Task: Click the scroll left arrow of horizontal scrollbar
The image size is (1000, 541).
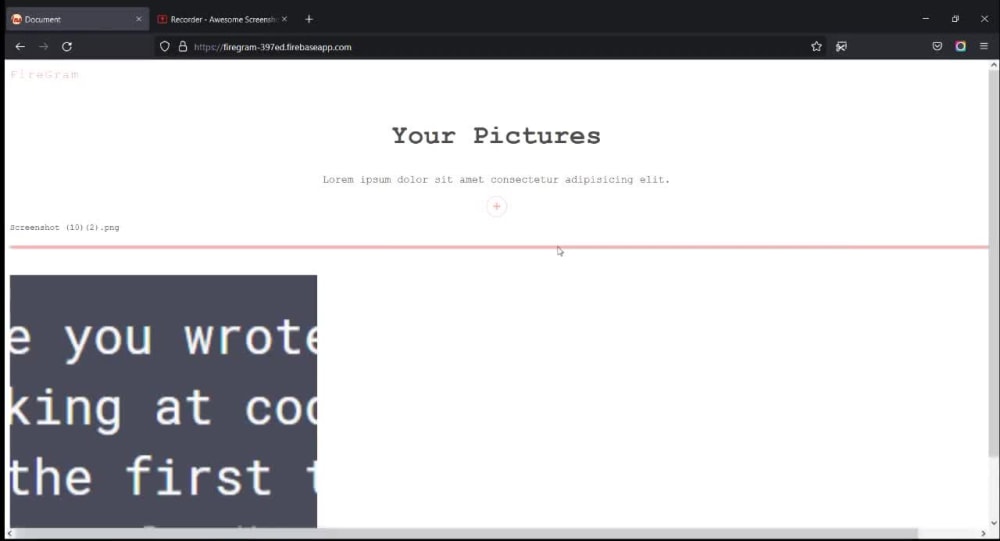Action: coord(10,533)
